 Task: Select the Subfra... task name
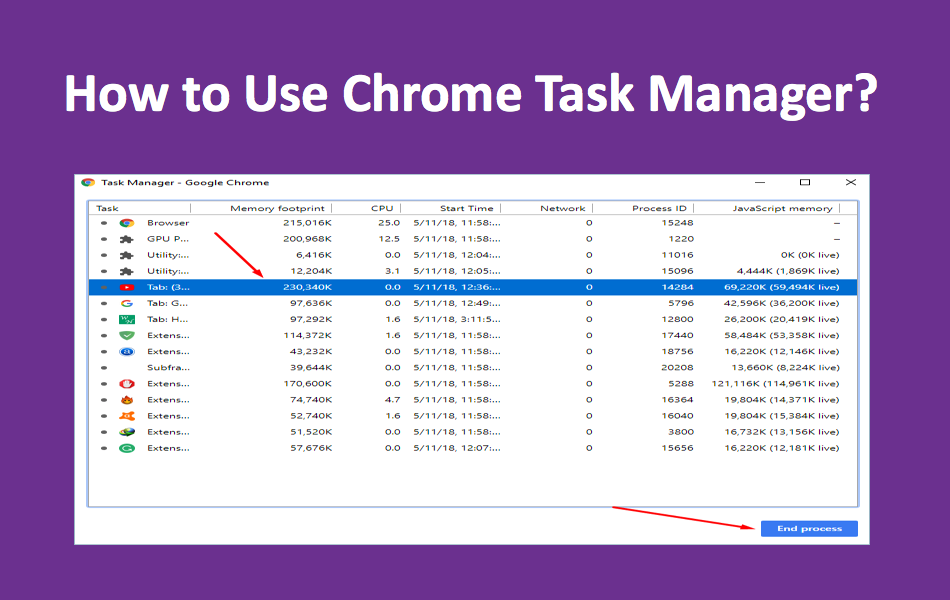click(x=168, y=368)
